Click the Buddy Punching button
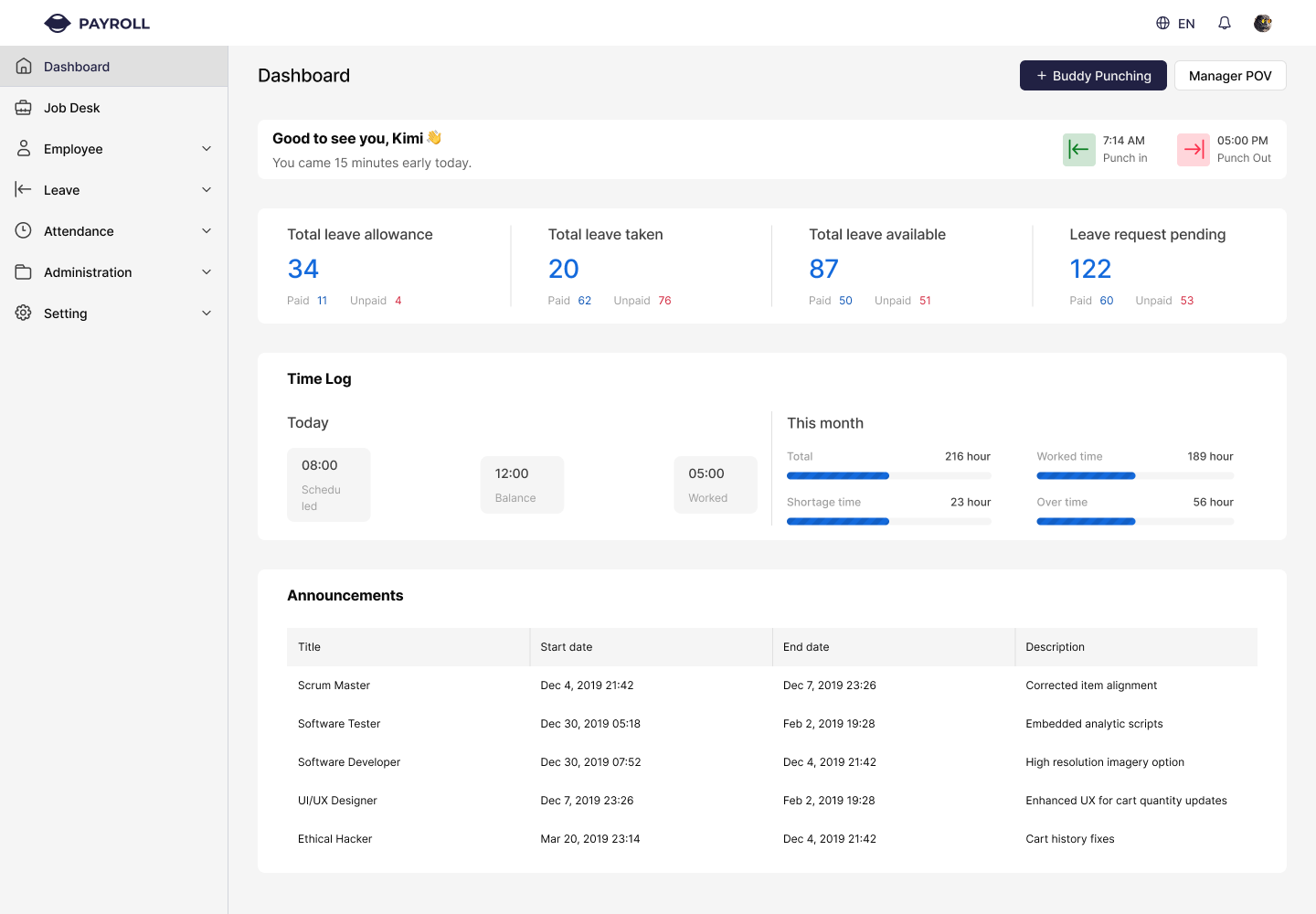 click(1093, 75)
